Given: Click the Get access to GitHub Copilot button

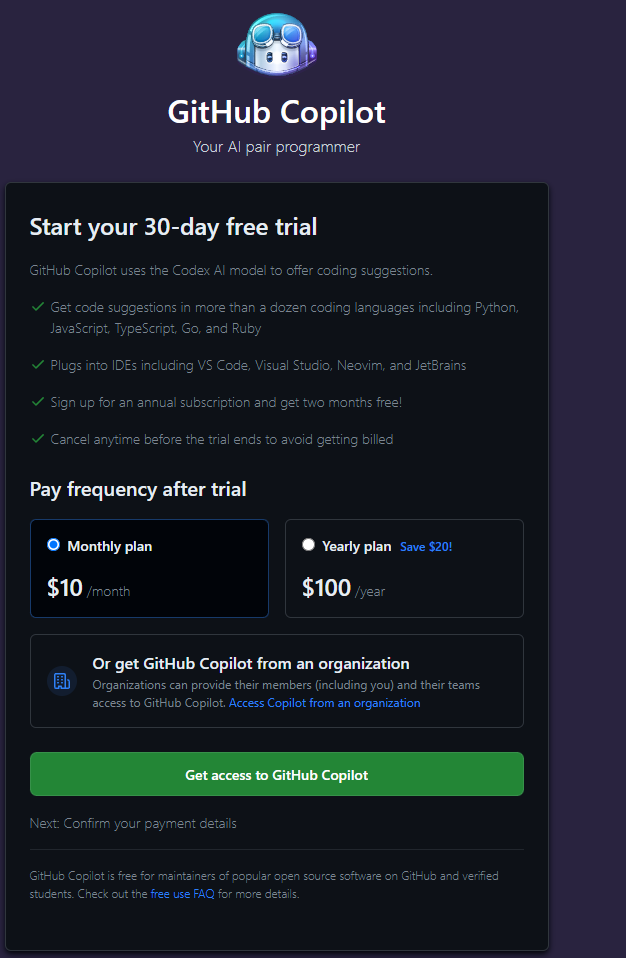Looking at the screenshot, I should click(276, 774).
